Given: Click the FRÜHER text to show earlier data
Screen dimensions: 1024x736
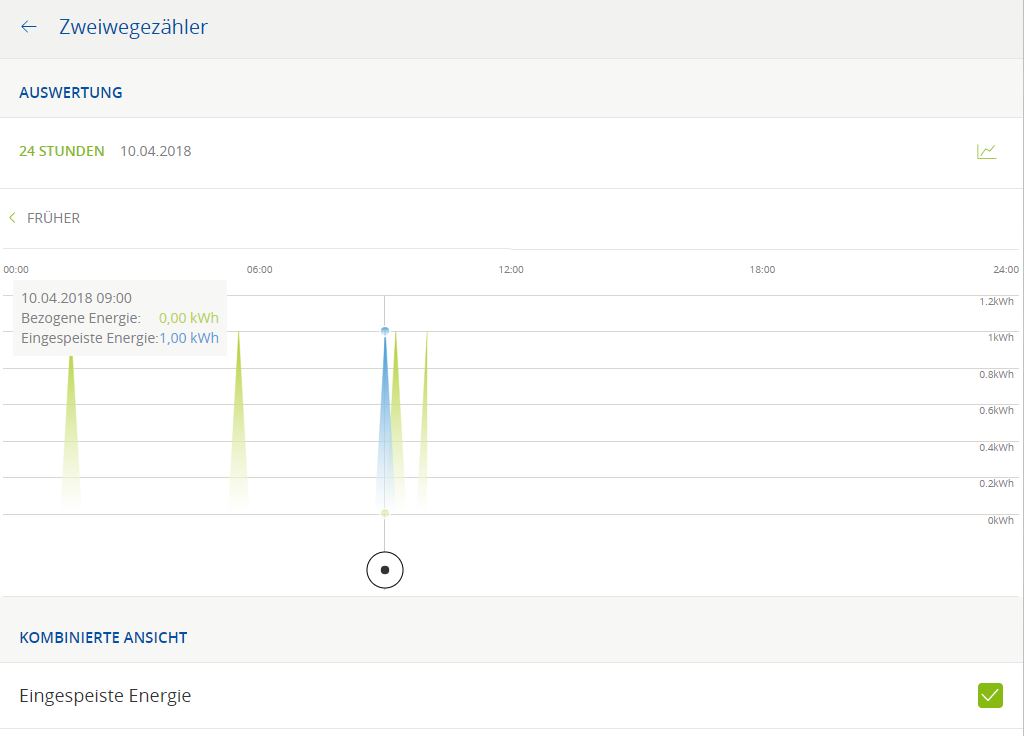Looking at the screenshot, I should (x=53, y=218).
